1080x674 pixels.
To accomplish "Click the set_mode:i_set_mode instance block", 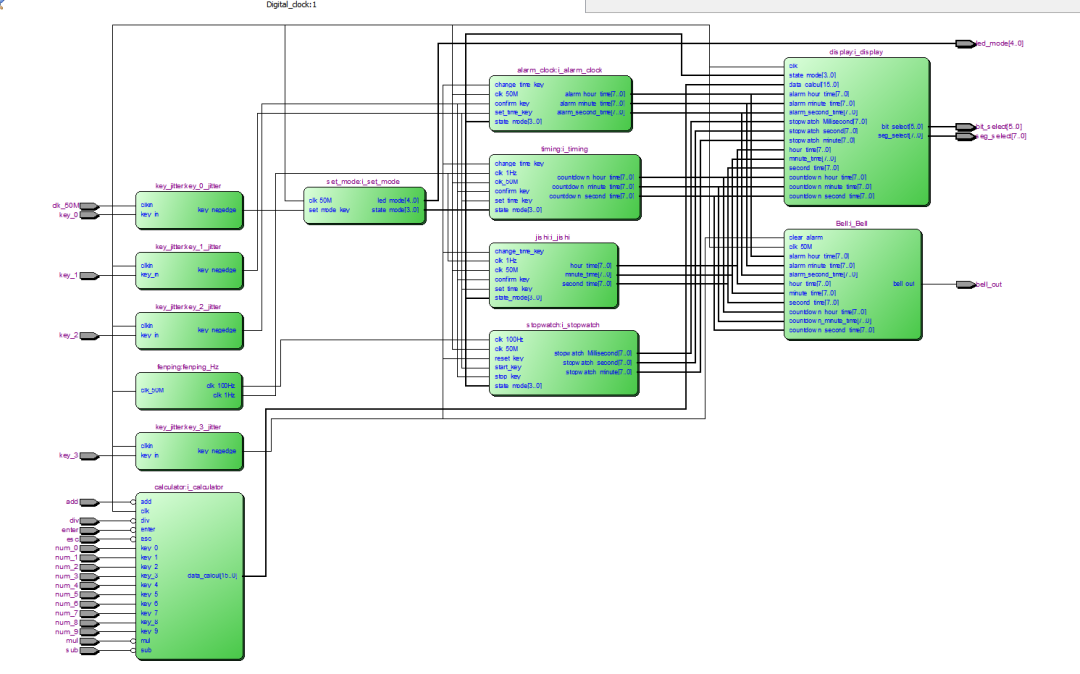I will [x=363, y=205].
